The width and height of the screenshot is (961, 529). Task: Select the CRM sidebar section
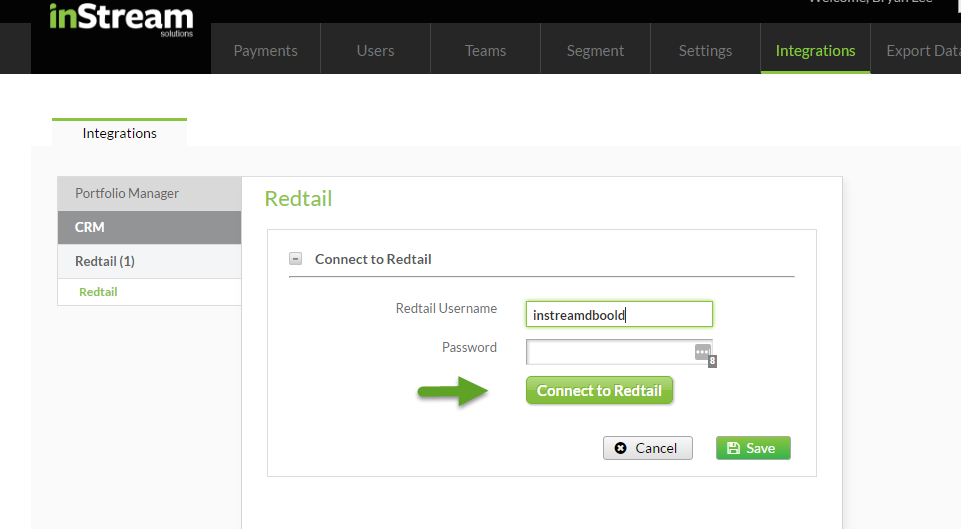pos(150,227)
